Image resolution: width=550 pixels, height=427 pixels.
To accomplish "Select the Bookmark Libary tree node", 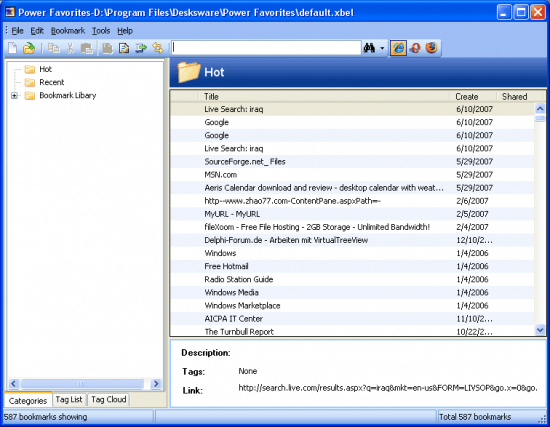I will [x=68, y=95].
